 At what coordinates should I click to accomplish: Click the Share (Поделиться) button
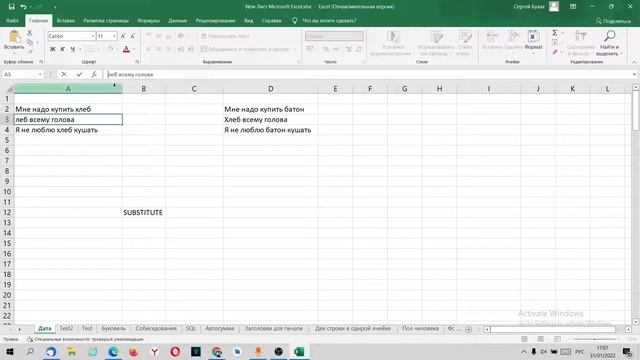point(613,21)
